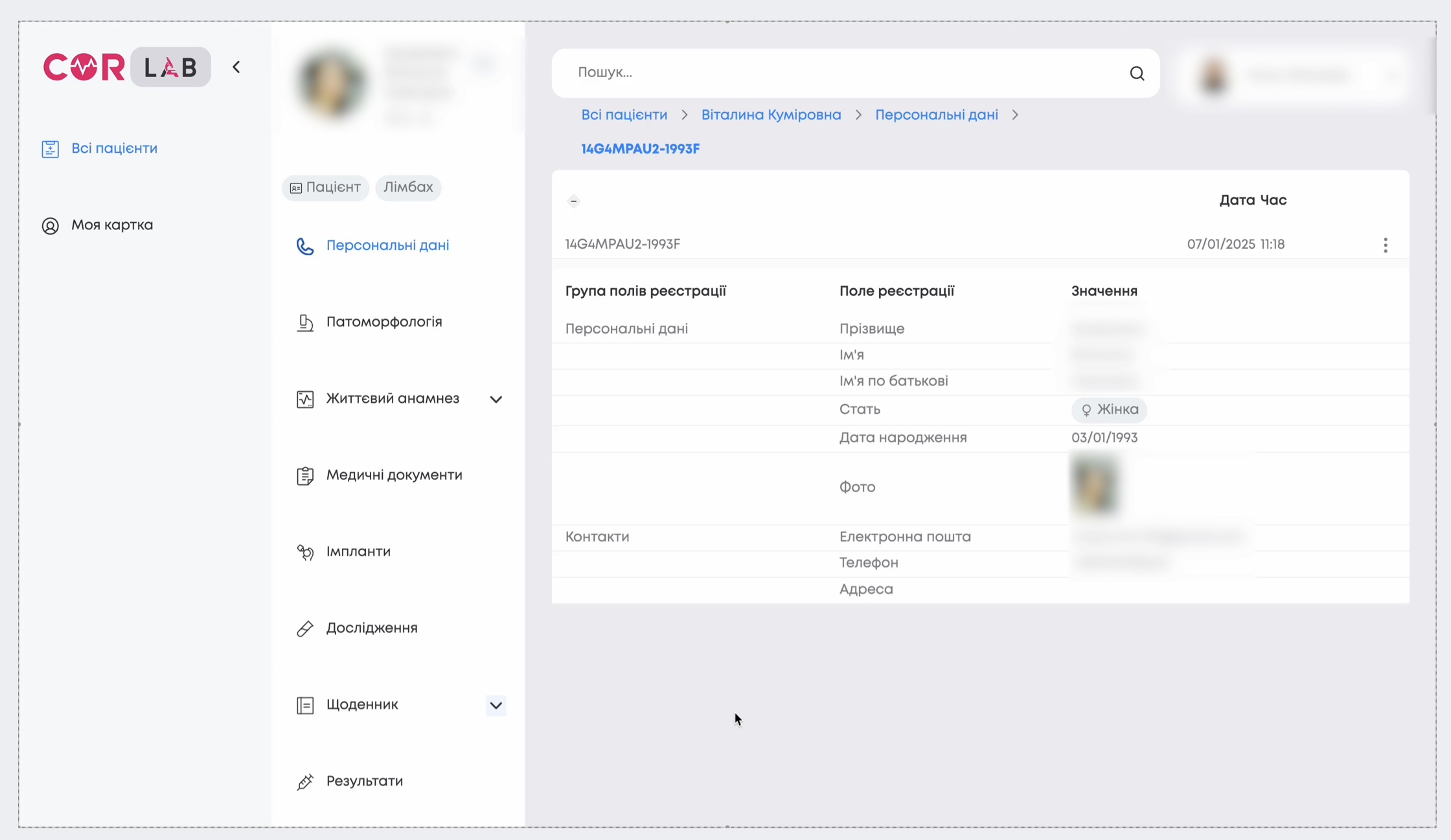Click the Результати syringe icon
This screenshot has width=1451, height=840.
305,782
